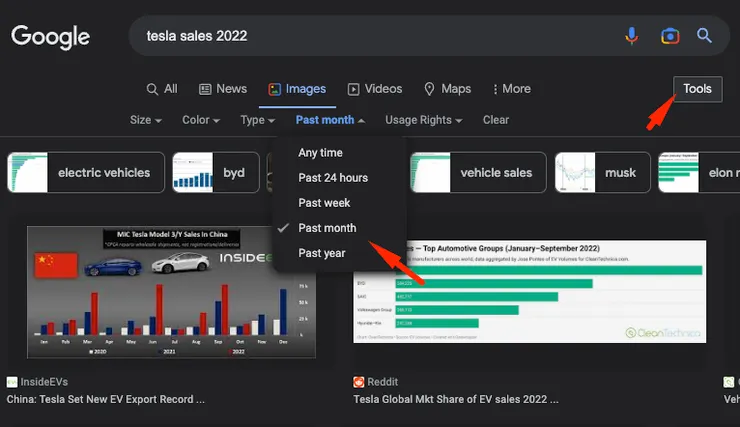Open the Maps tab
The height and width of the screenshot is (427, 740).
pos(447,89)
